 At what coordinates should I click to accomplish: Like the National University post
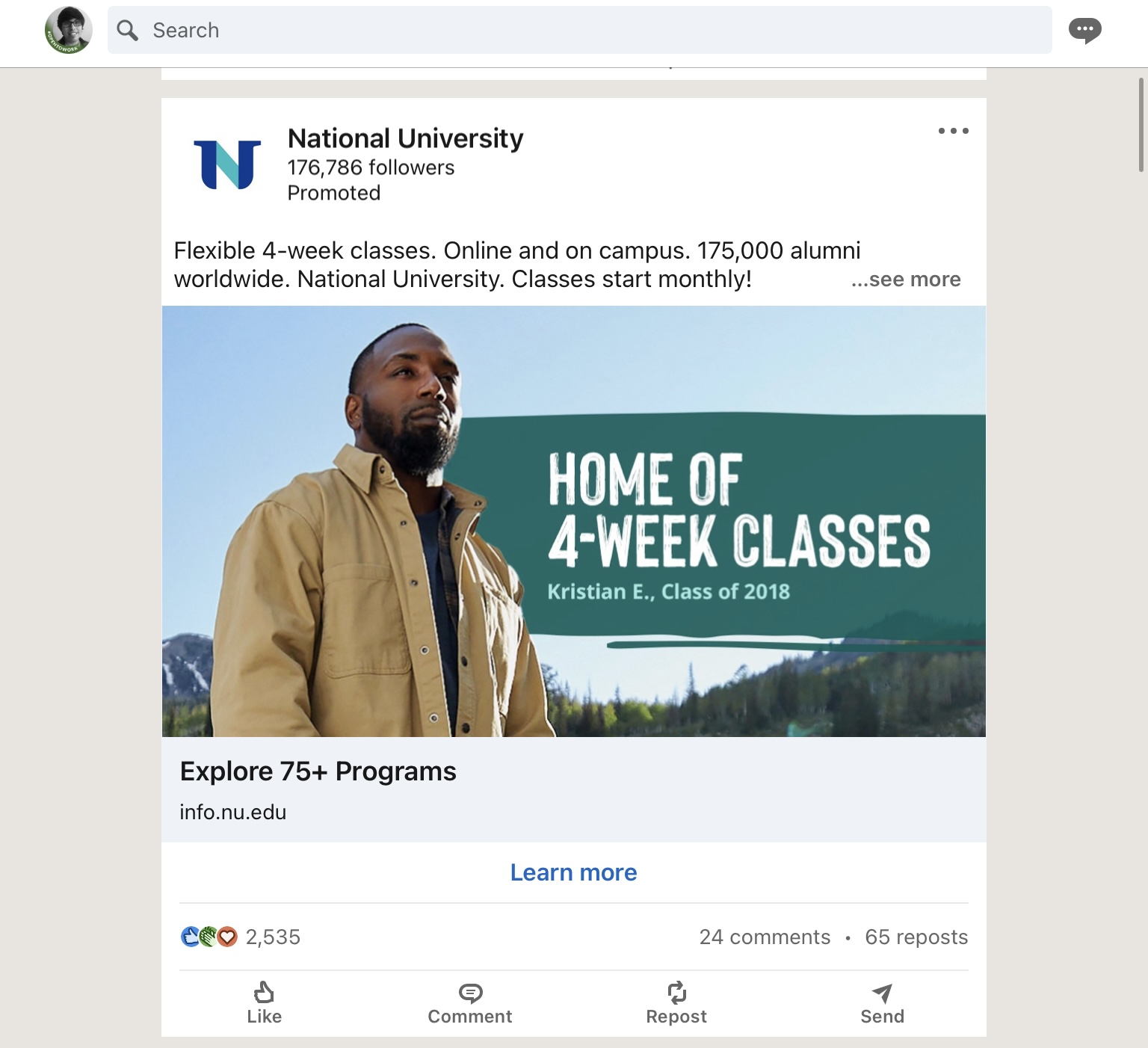click(x=264, y=1003)
